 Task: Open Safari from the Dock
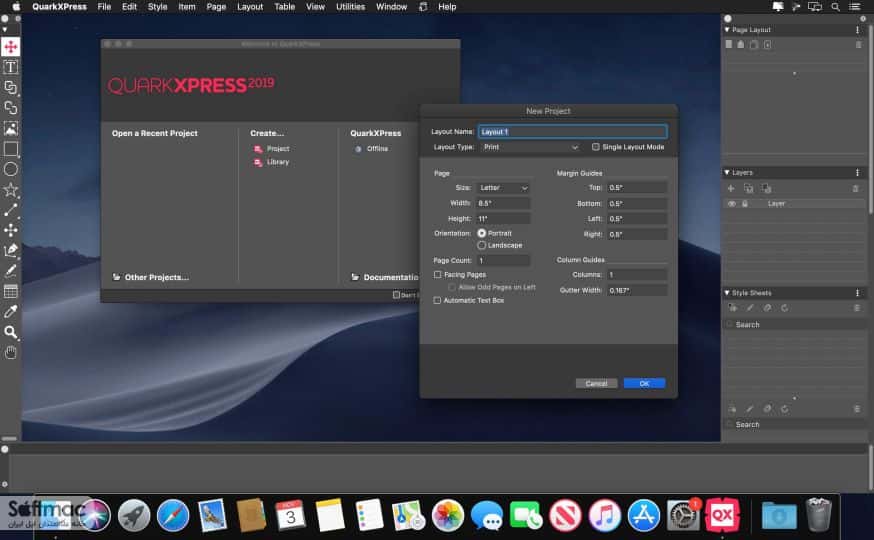pyautogui.click(x=173, y=515)
